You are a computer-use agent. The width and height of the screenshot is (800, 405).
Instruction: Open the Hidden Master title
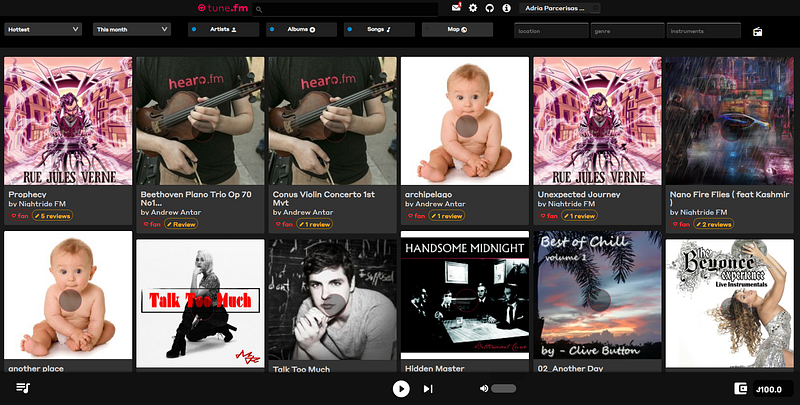click(435, 368)
